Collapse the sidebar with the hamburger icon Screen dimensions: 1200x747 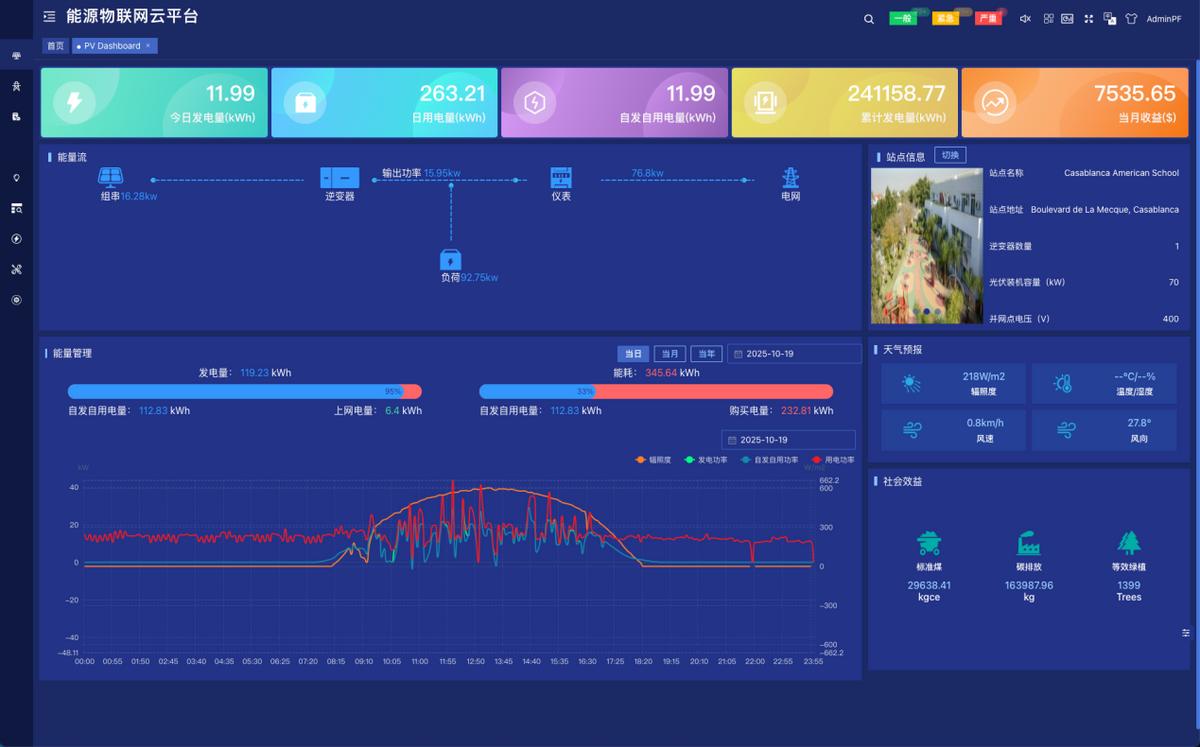[x=49, y=17]
